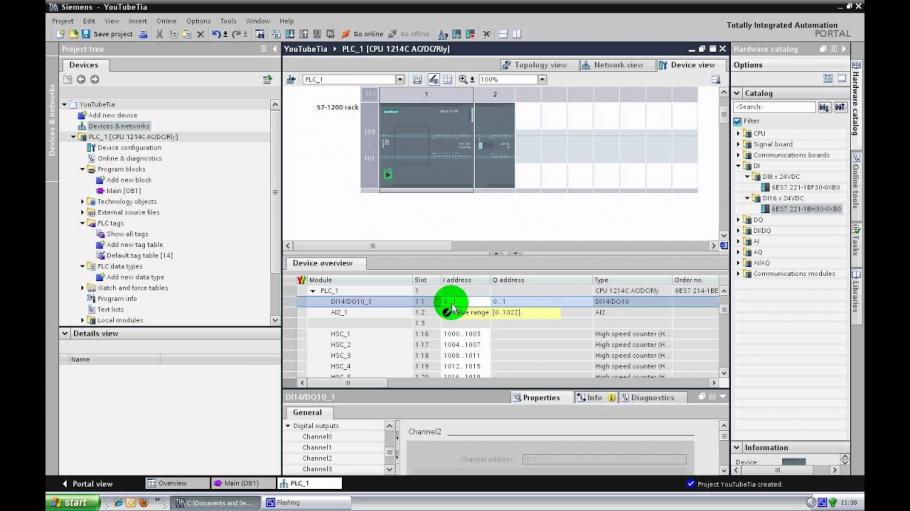This screenshot has height=511, width=910.
Task: Open the Info tab in inspector
Action: [594, 398]
